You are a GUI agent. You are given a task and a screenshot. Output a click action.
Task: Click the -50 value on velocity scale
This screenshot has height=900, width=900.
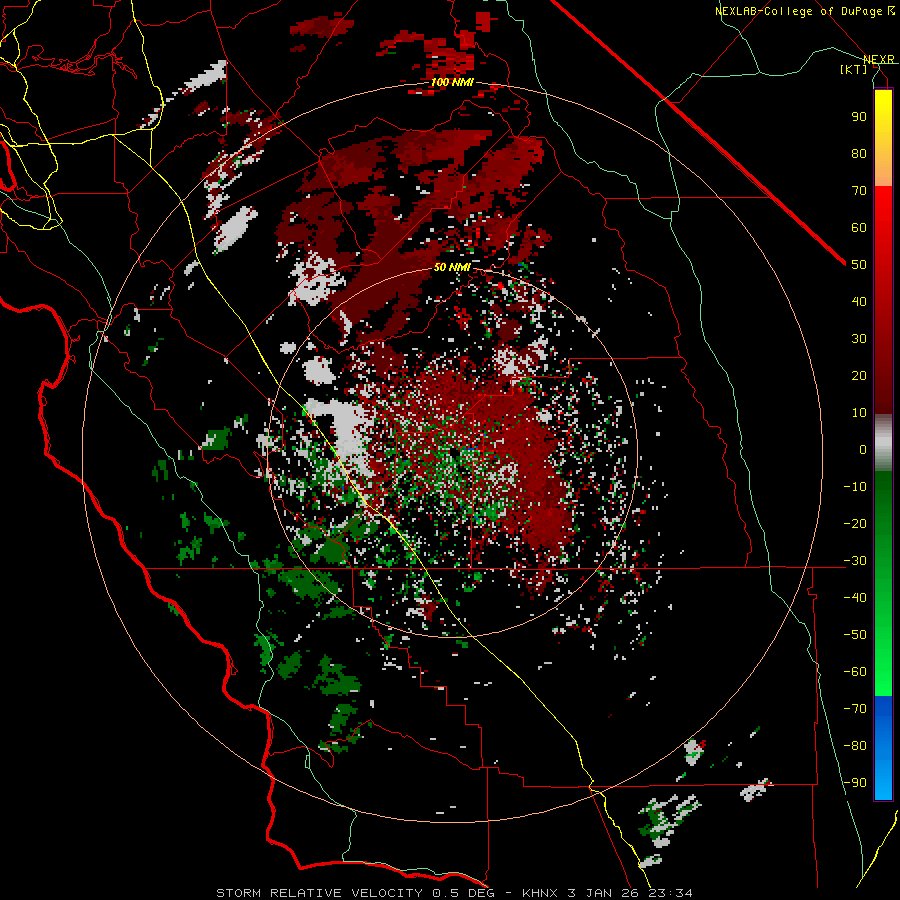pyautogui.click(x=855, y=634)
